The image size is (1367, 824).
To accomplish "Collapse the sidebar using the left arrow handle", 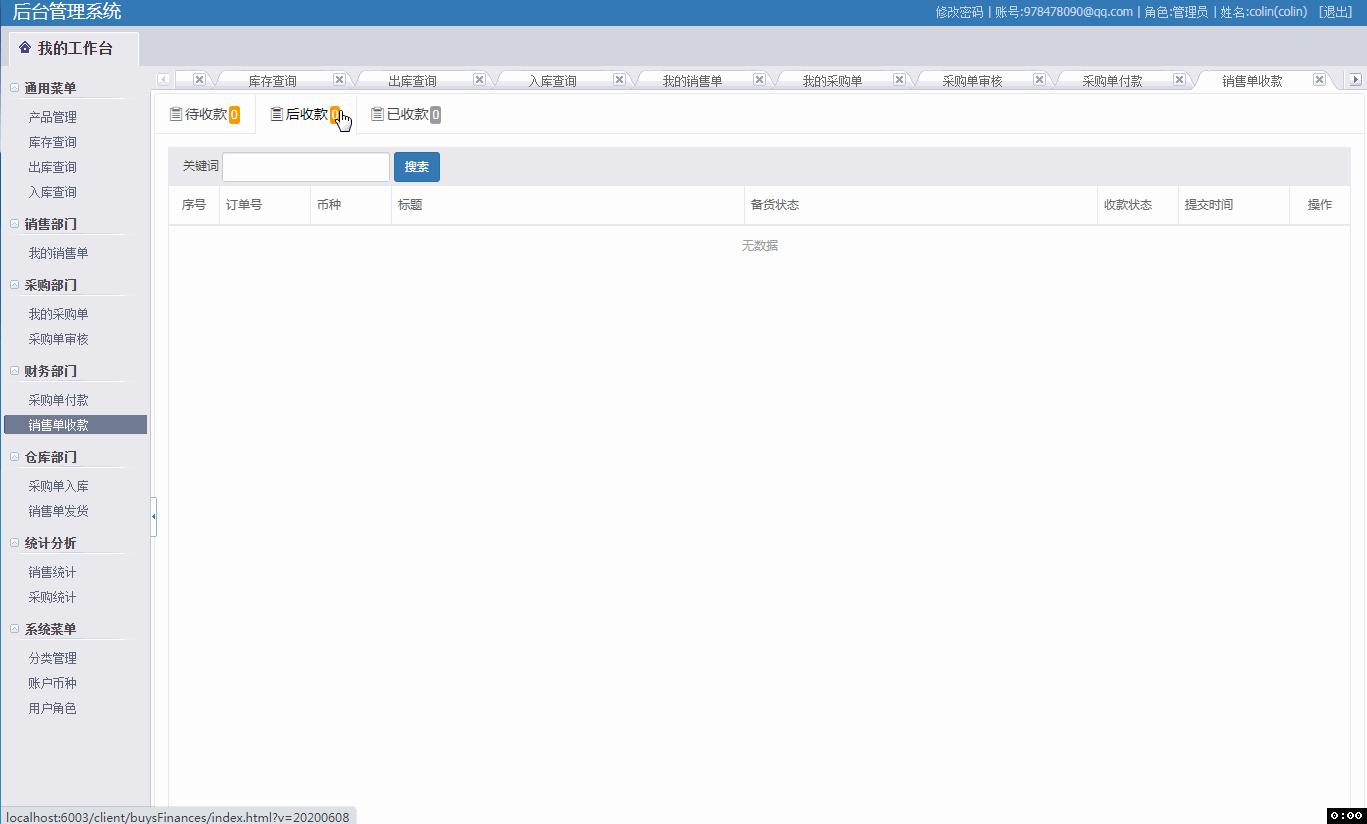I will tap(154, 517).
